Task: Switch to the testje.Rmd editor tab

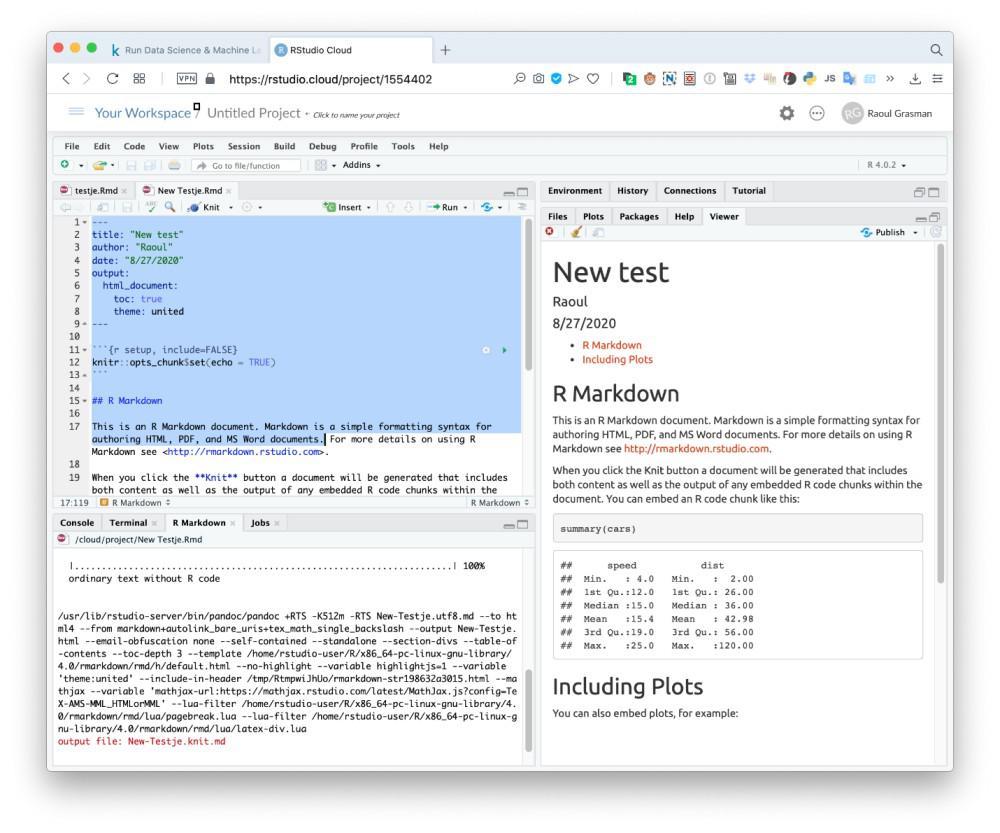Action: (x=96, y=191)
